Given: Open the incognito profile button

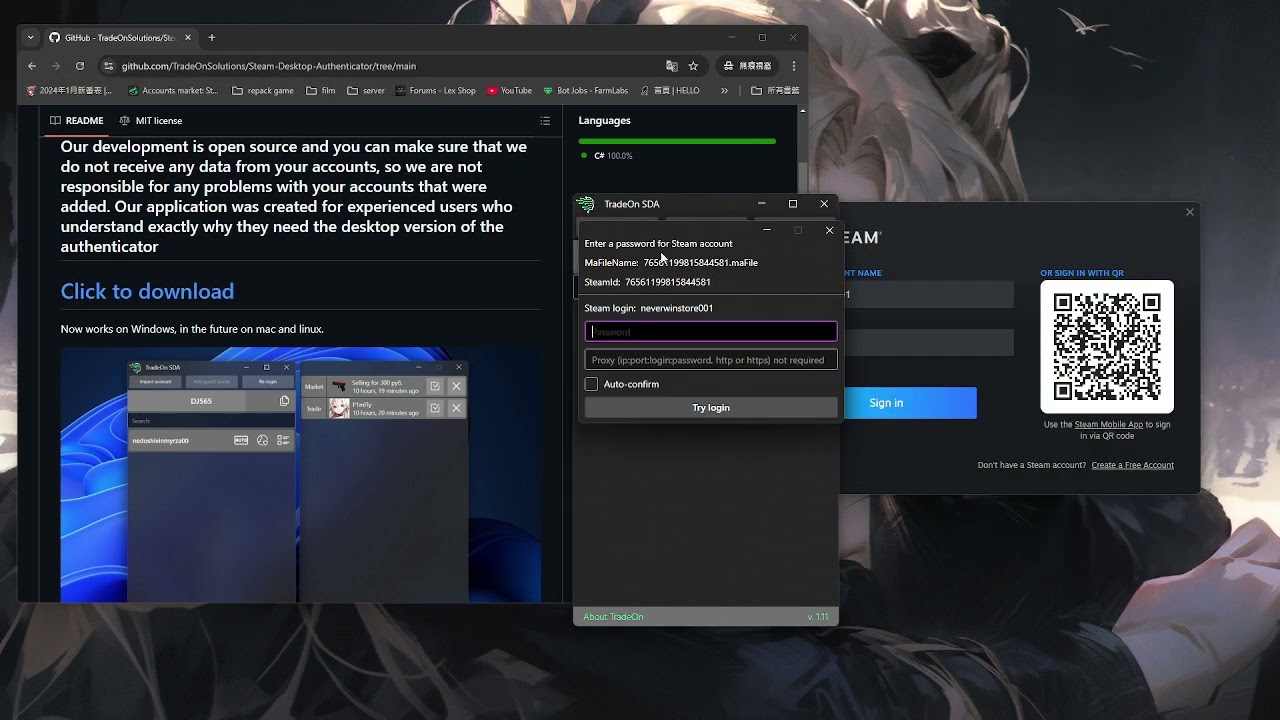Looking at the screenshot, I should [x=748, y=66].
